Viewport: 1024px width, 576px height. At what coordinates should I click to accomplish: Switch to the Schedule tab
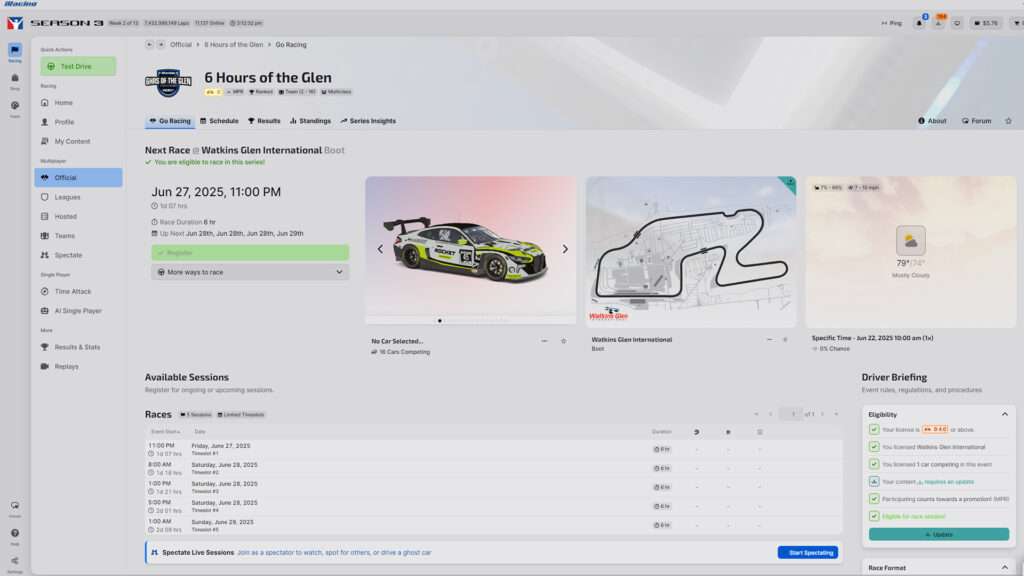(219, 121)
